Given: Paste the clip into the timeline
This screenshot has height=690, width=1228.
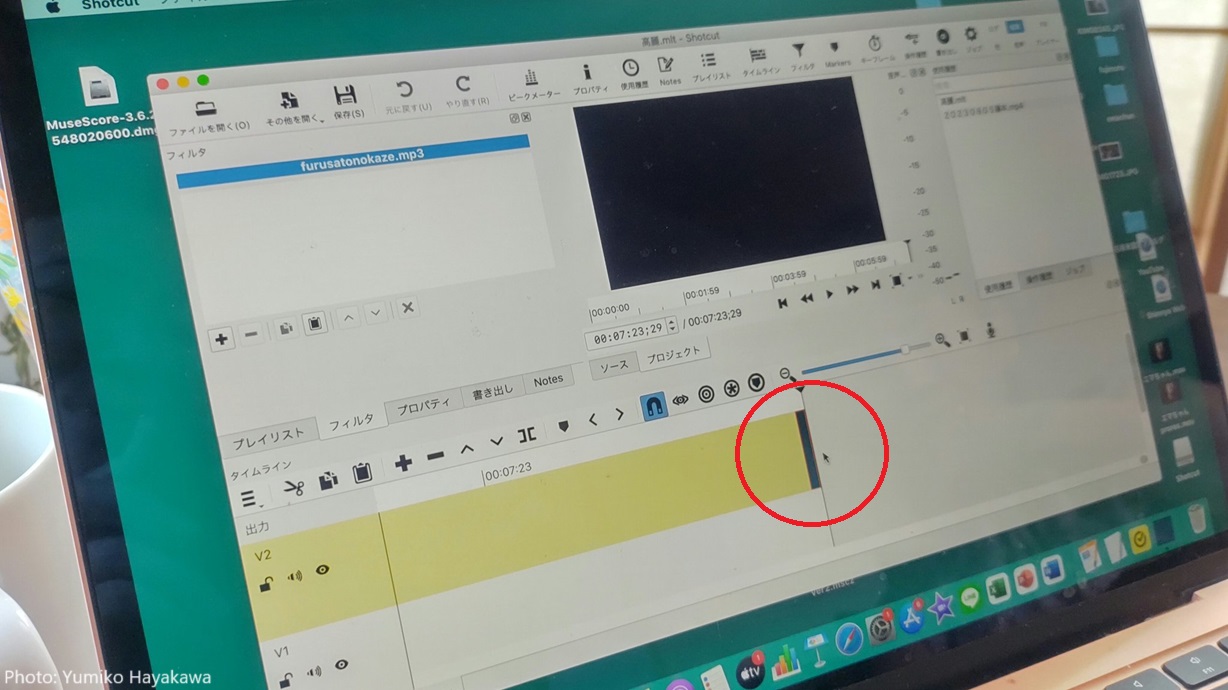Looking at the screenshot, I should 362,473.
